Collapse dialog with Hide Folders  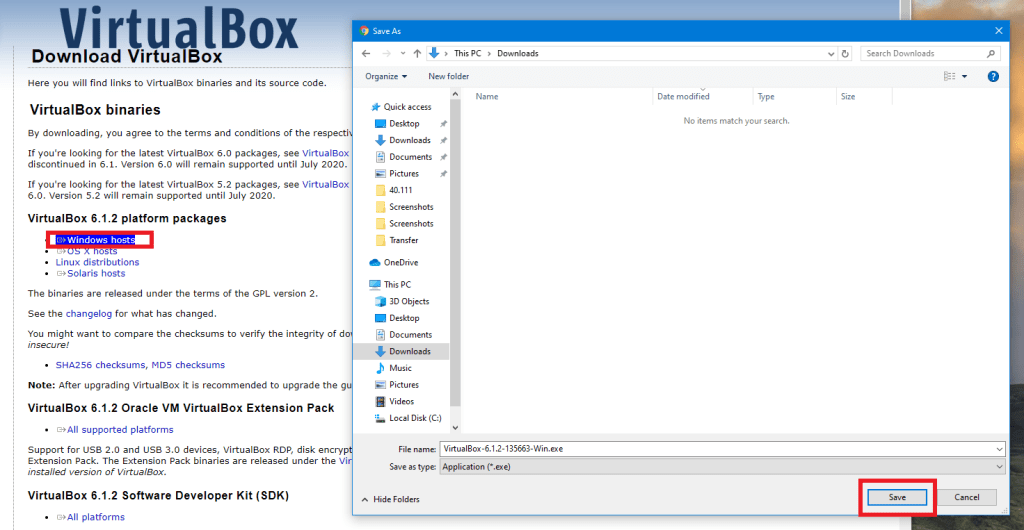pyautogui.click(x=394, y=499)
